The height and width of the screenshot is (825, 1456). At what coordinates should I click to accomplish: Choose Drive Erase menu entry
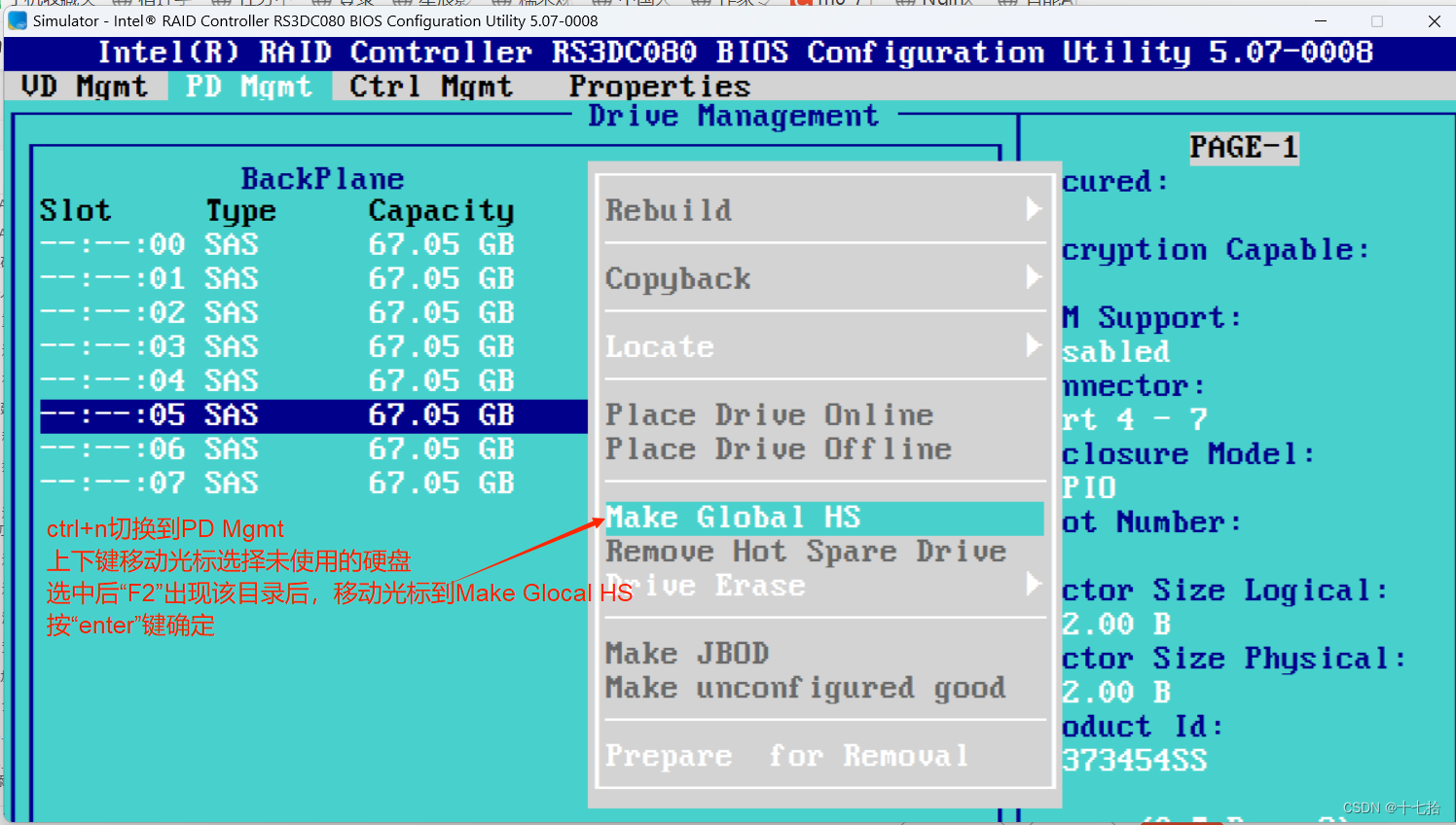coord(706,586)
